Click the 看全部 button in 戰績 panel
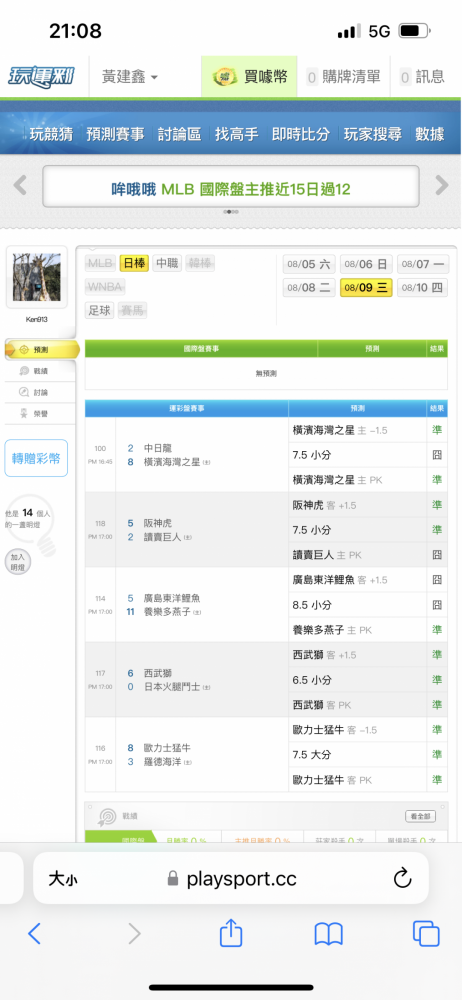Viewport: 462px width, 1000px height. (421, 816)
